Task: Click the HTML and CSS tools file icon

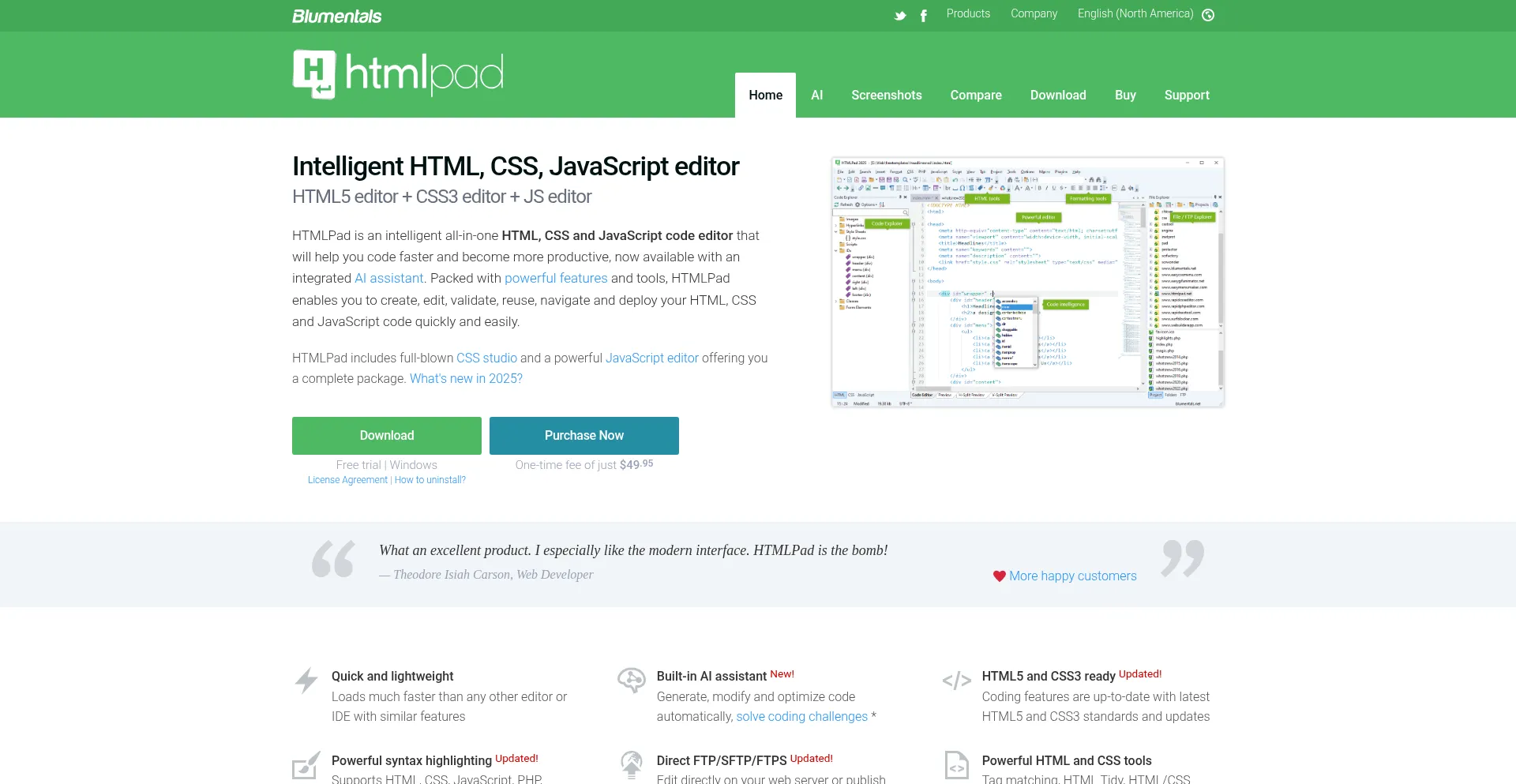Action: (x=956, y=765)
